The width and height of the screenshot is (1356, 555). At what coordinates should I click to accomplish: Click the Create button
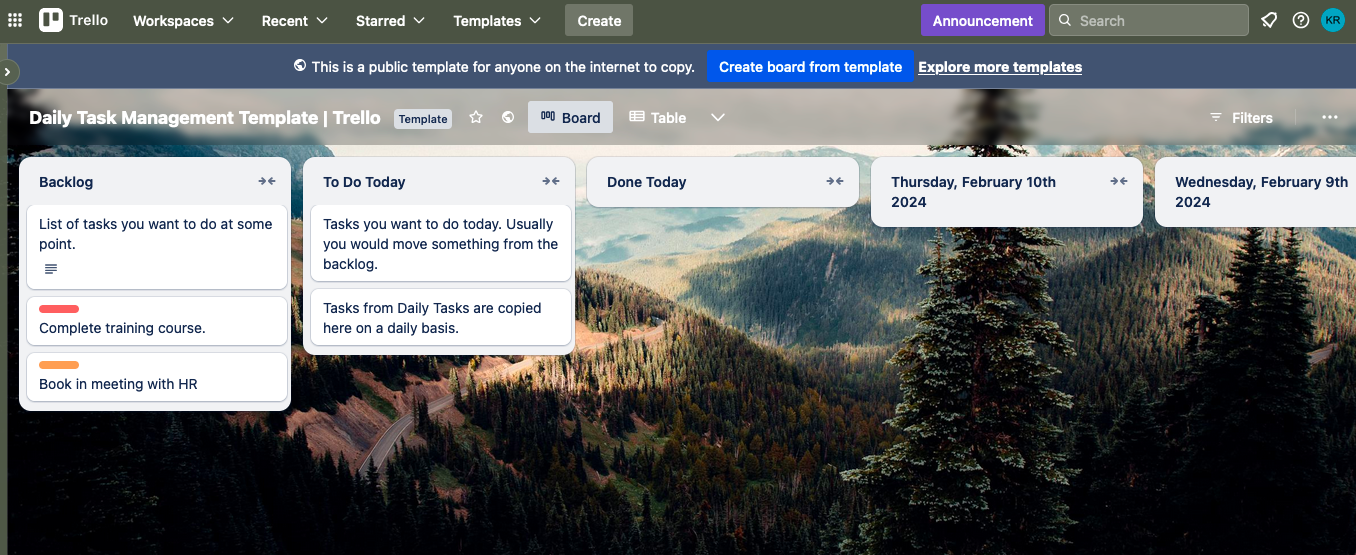[599, 20]
